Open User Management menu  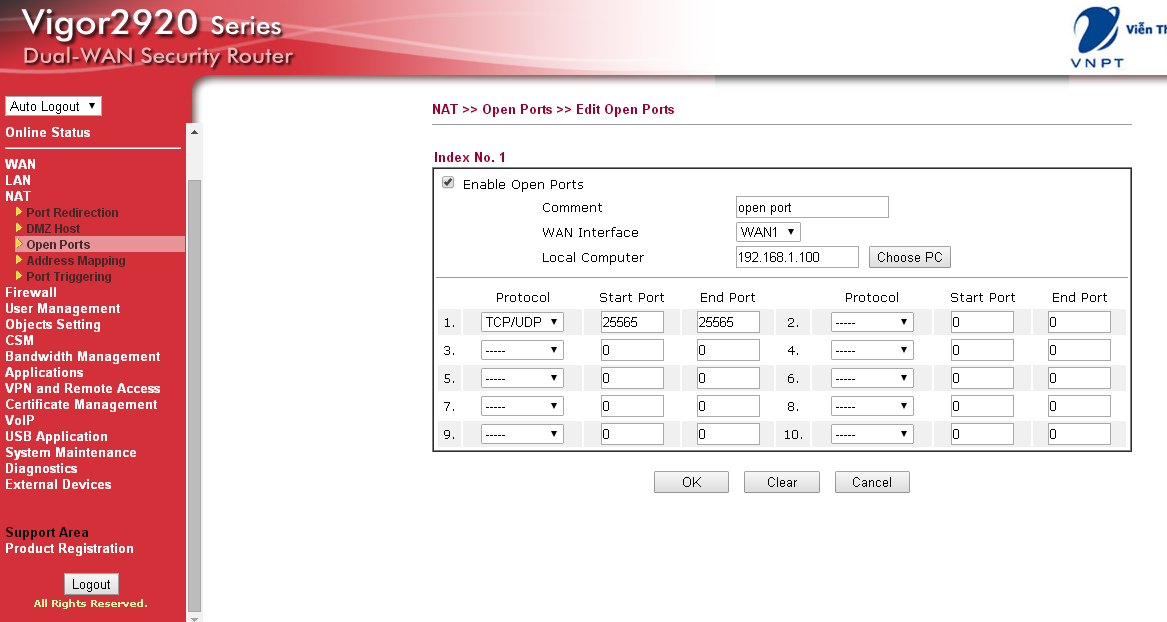[63, 308]
